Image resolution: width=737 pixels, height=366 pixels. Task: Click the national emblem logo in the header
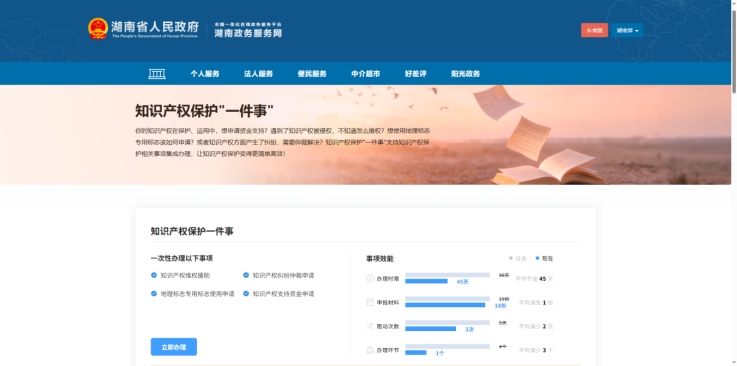98,29
